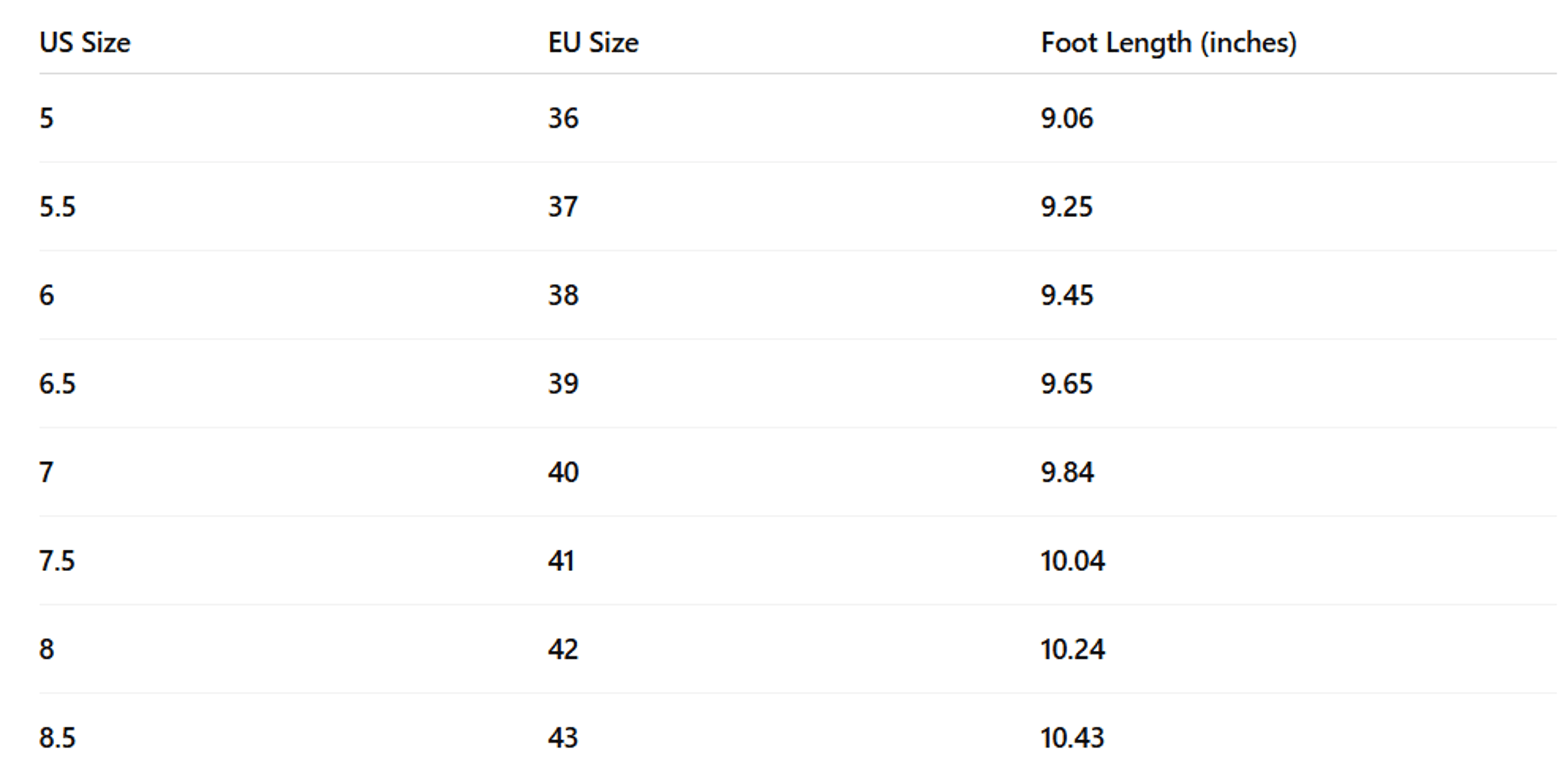Click the US size 7.5 cell
Screen dimensions: 1568x784
pyautogui.click(x=57, y=561)
